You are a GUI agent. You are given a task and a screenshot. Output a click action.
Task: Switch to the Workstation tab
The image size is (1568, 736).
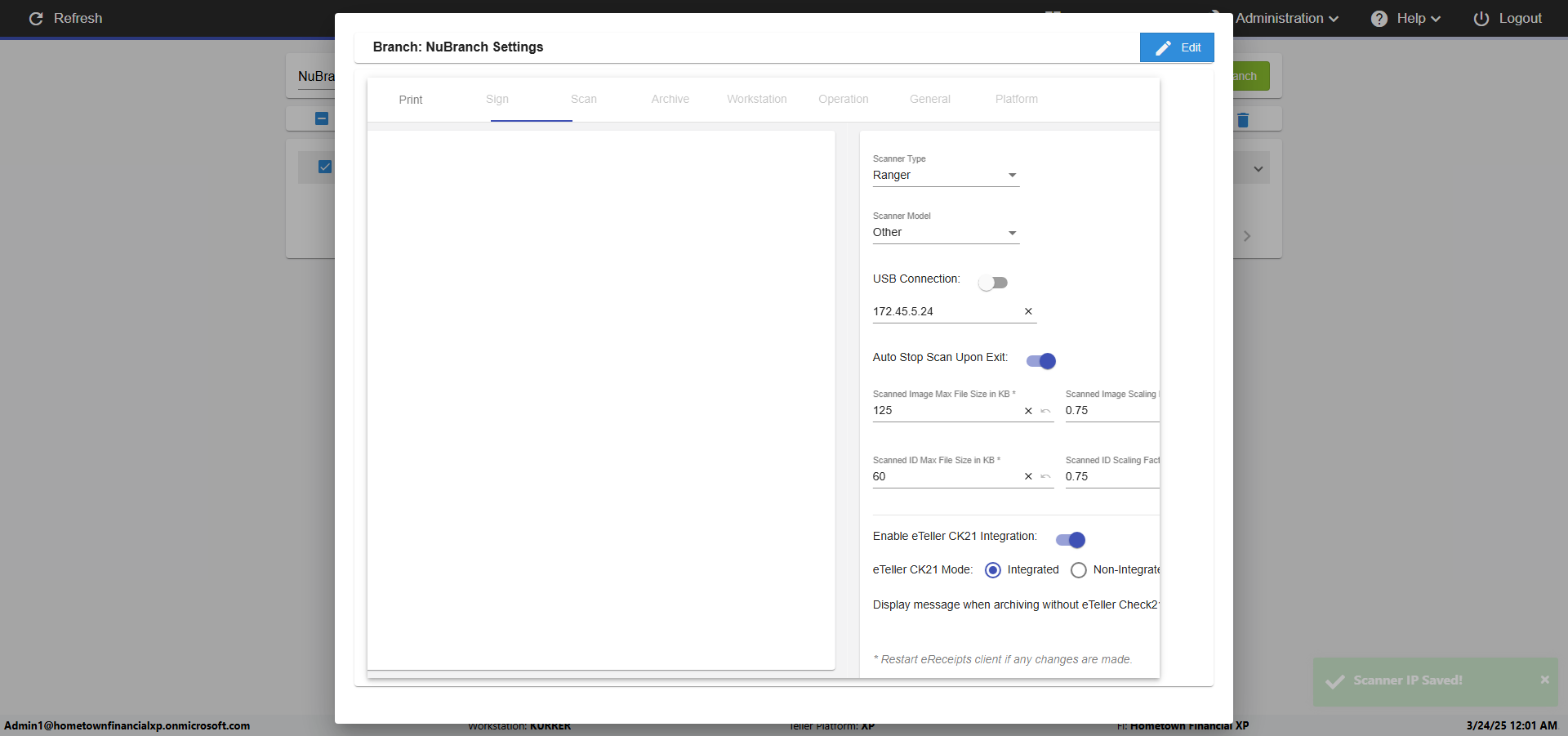(756, 100)
